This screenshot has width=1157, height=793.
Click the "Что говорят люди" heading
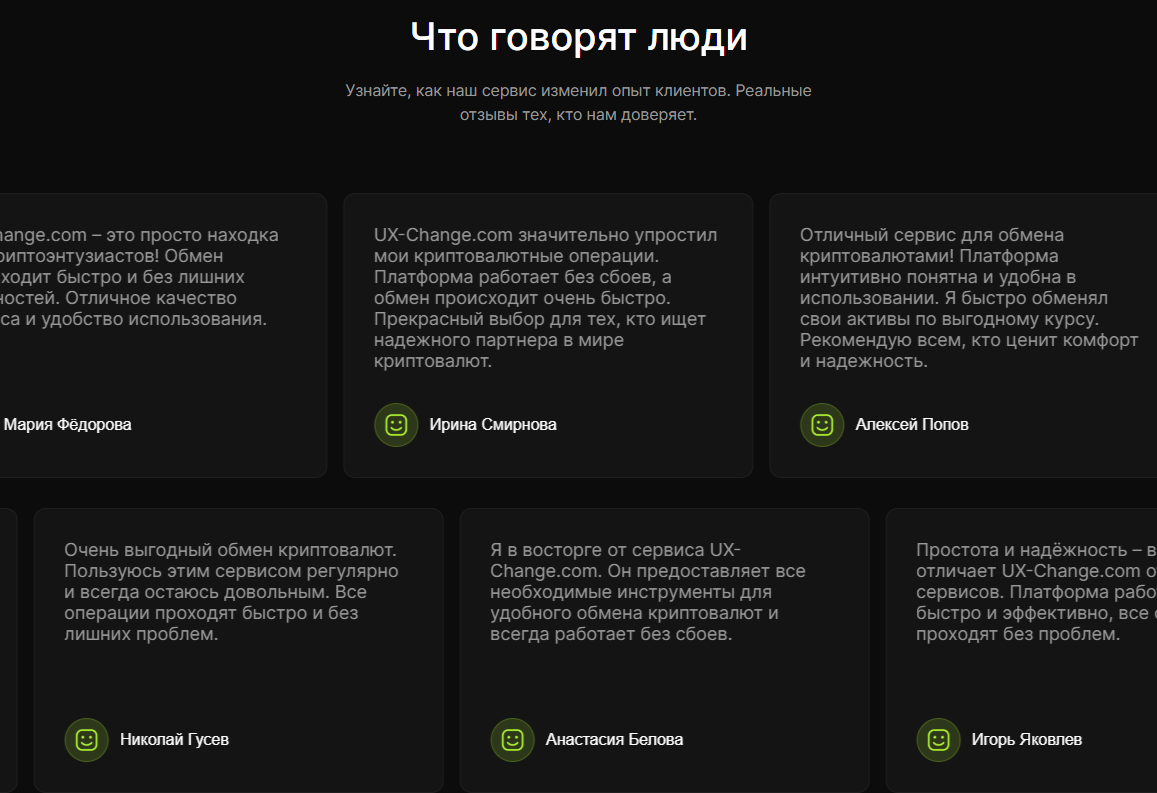click(579, 38)
